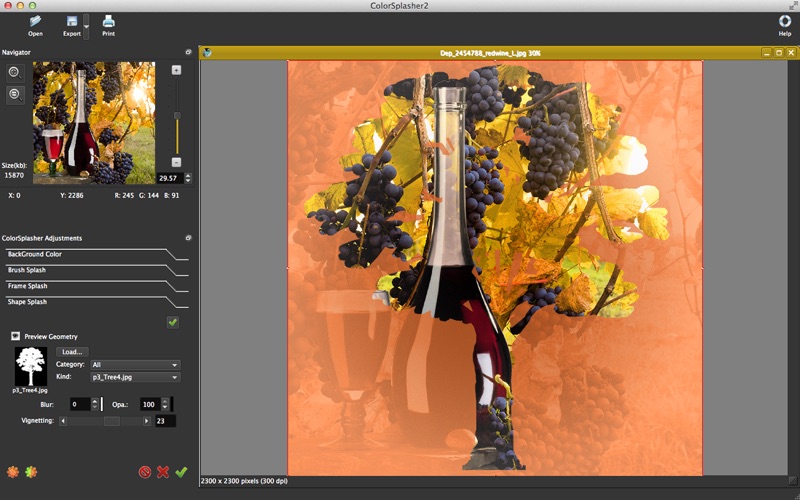Image resolution: width=800 pixels, height=500 pixels.
Task: Click the R: 245 color readout
Action: 124,195
